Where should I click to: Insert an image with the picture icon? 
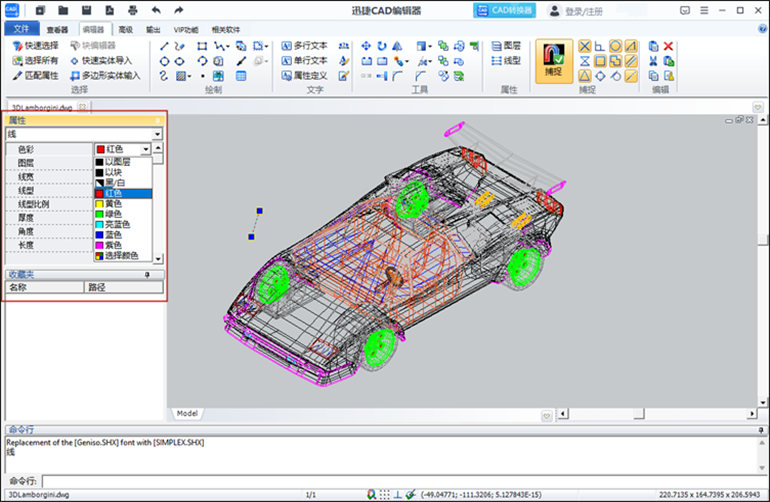click(218, 76)
